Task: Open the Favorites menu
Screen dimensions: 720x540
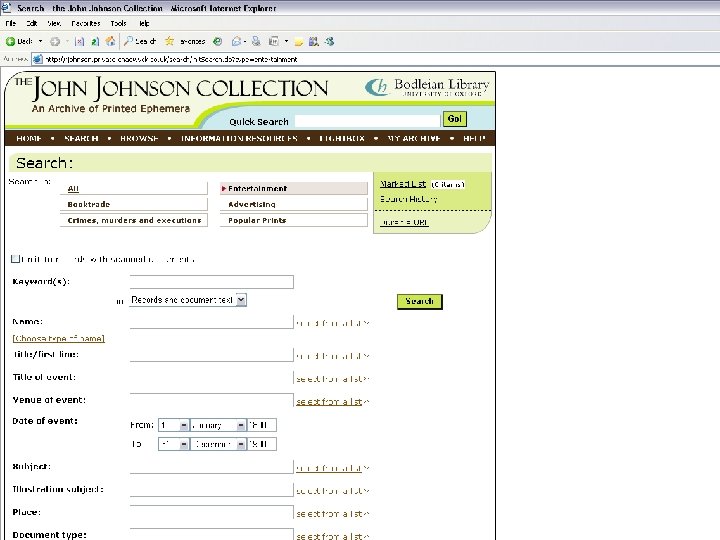Action: point(86,23)
